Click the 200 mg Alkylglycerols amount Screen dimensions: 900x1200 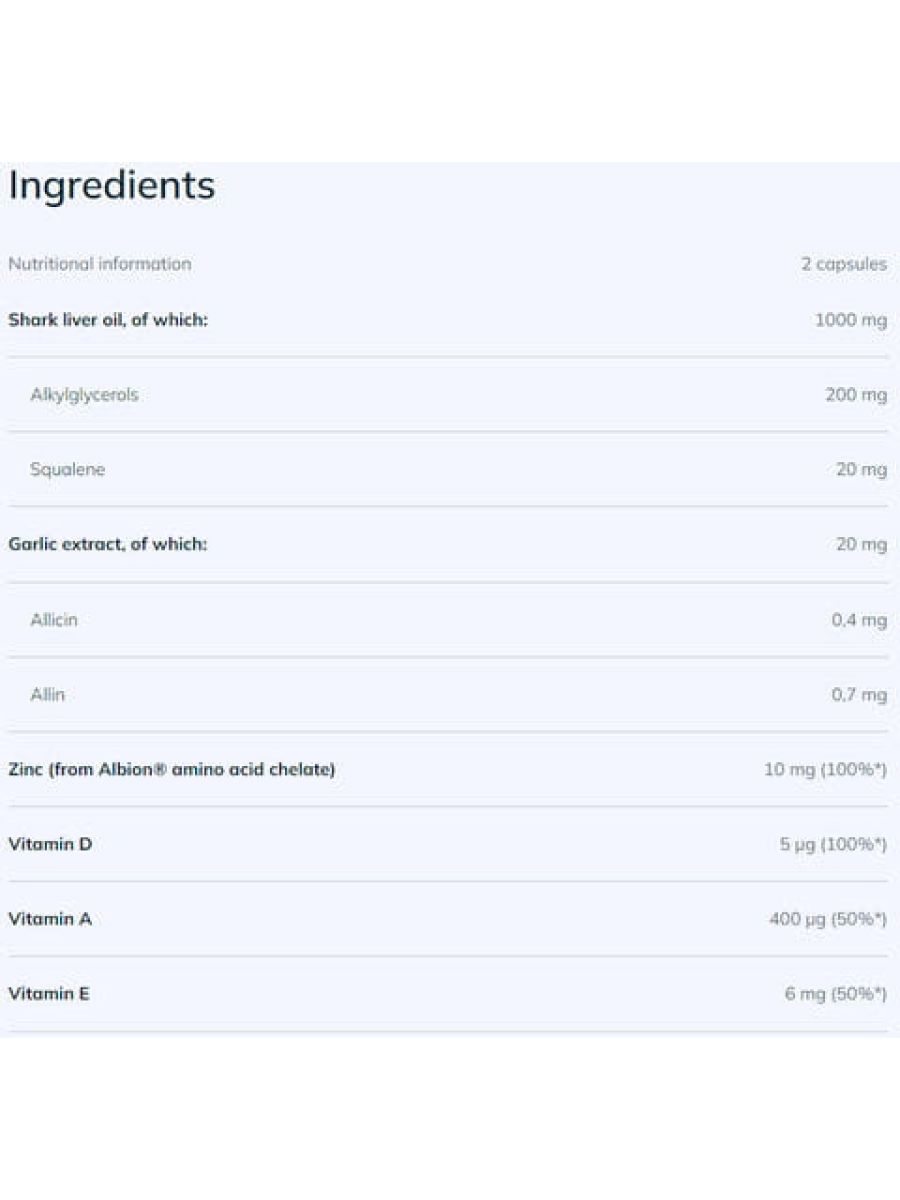pyautogui.click(x=856, y=395)
